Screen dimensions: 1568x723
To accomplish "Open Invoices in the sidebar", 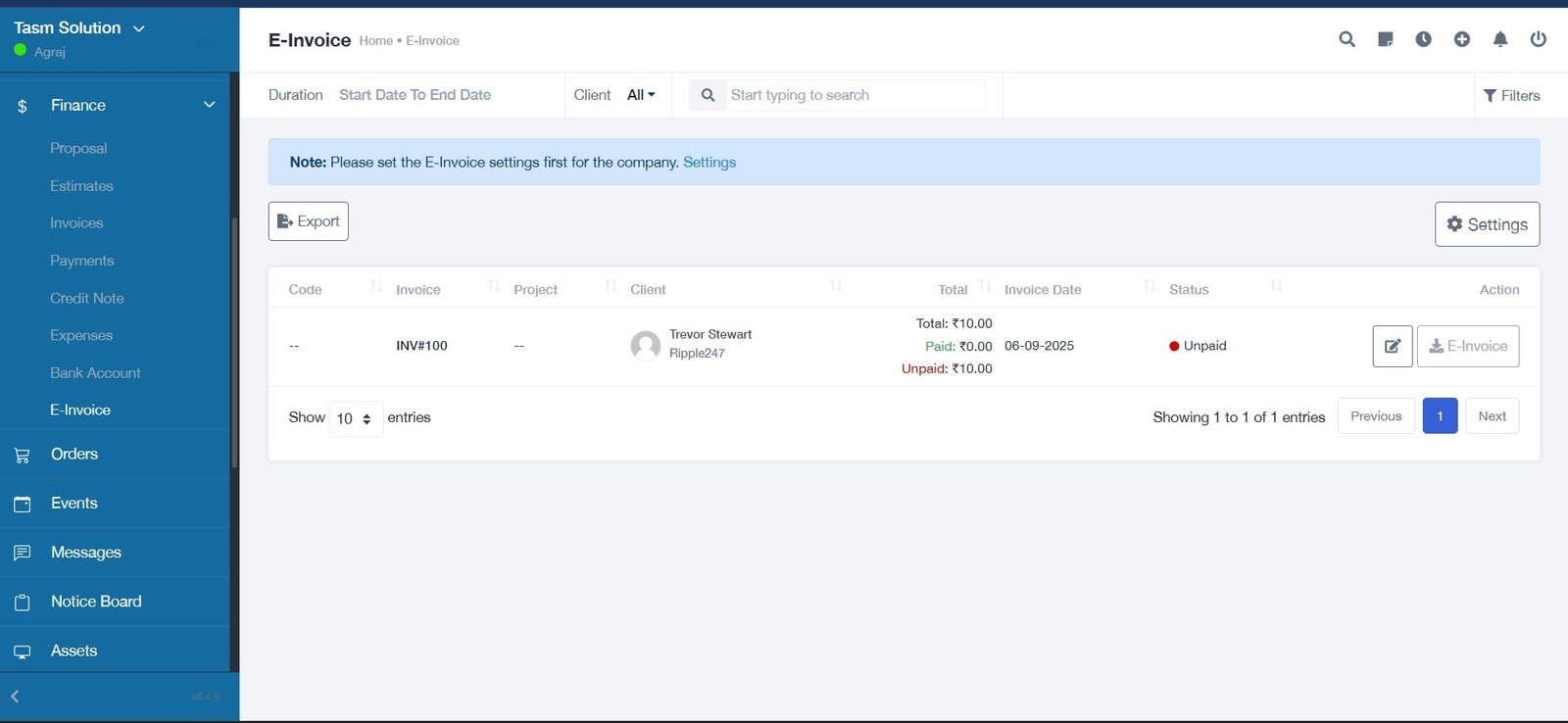I will 76,223.
